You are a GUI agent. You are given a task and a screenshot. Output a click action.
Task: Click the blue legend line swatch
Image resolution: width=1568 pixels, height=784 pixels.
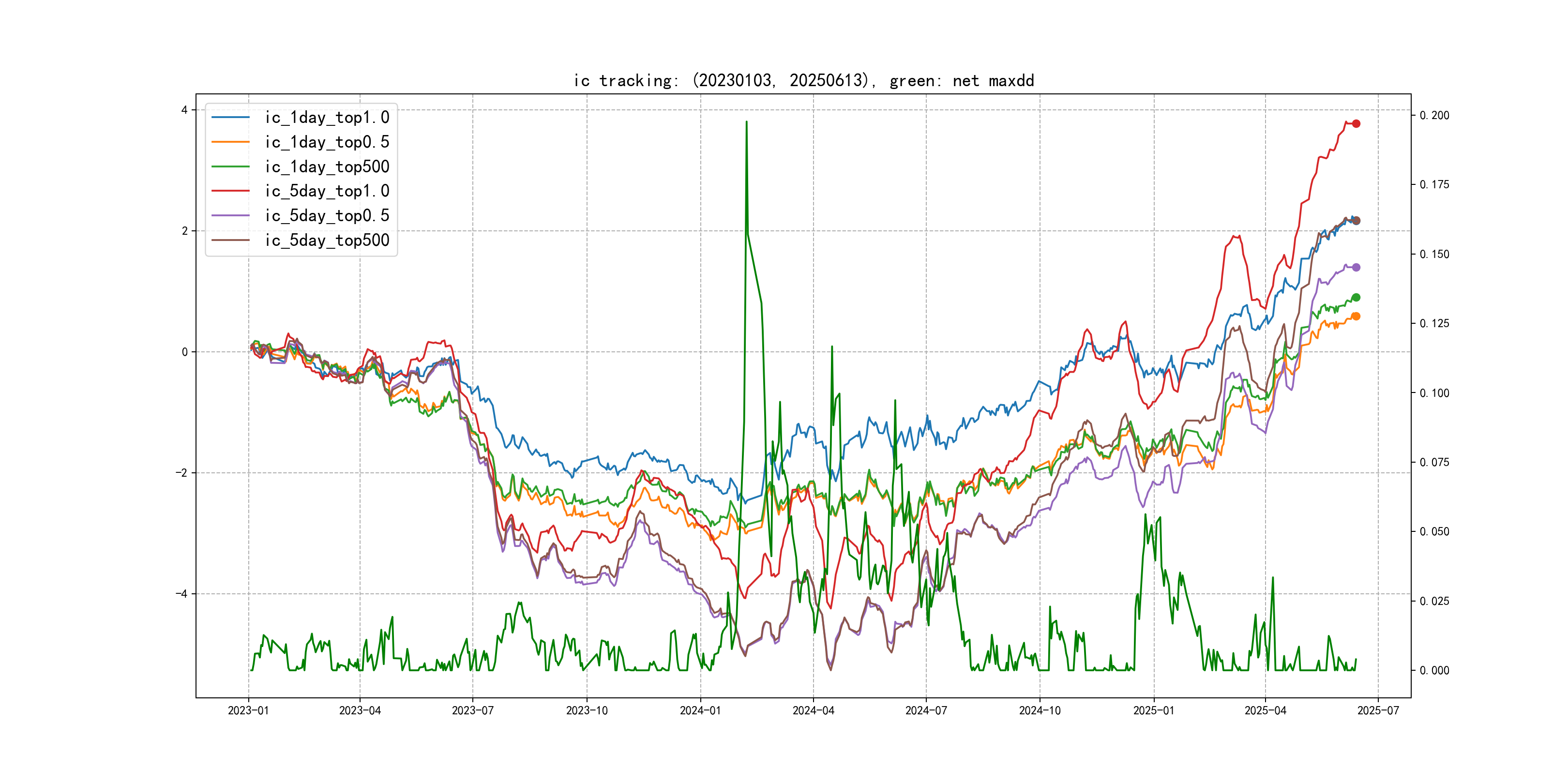coord(230,118)
